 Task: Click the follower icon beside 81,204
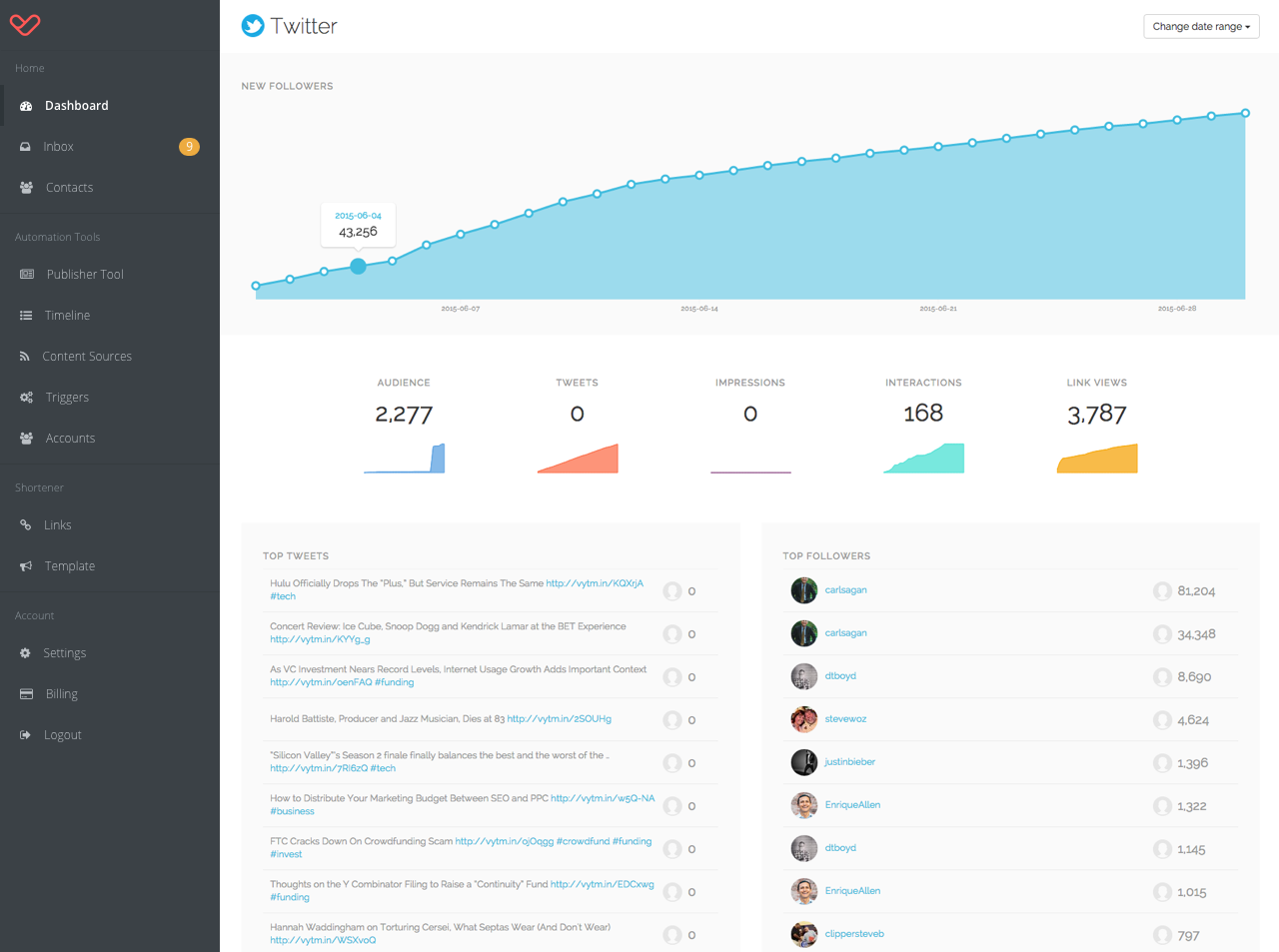coord(1162,591)
